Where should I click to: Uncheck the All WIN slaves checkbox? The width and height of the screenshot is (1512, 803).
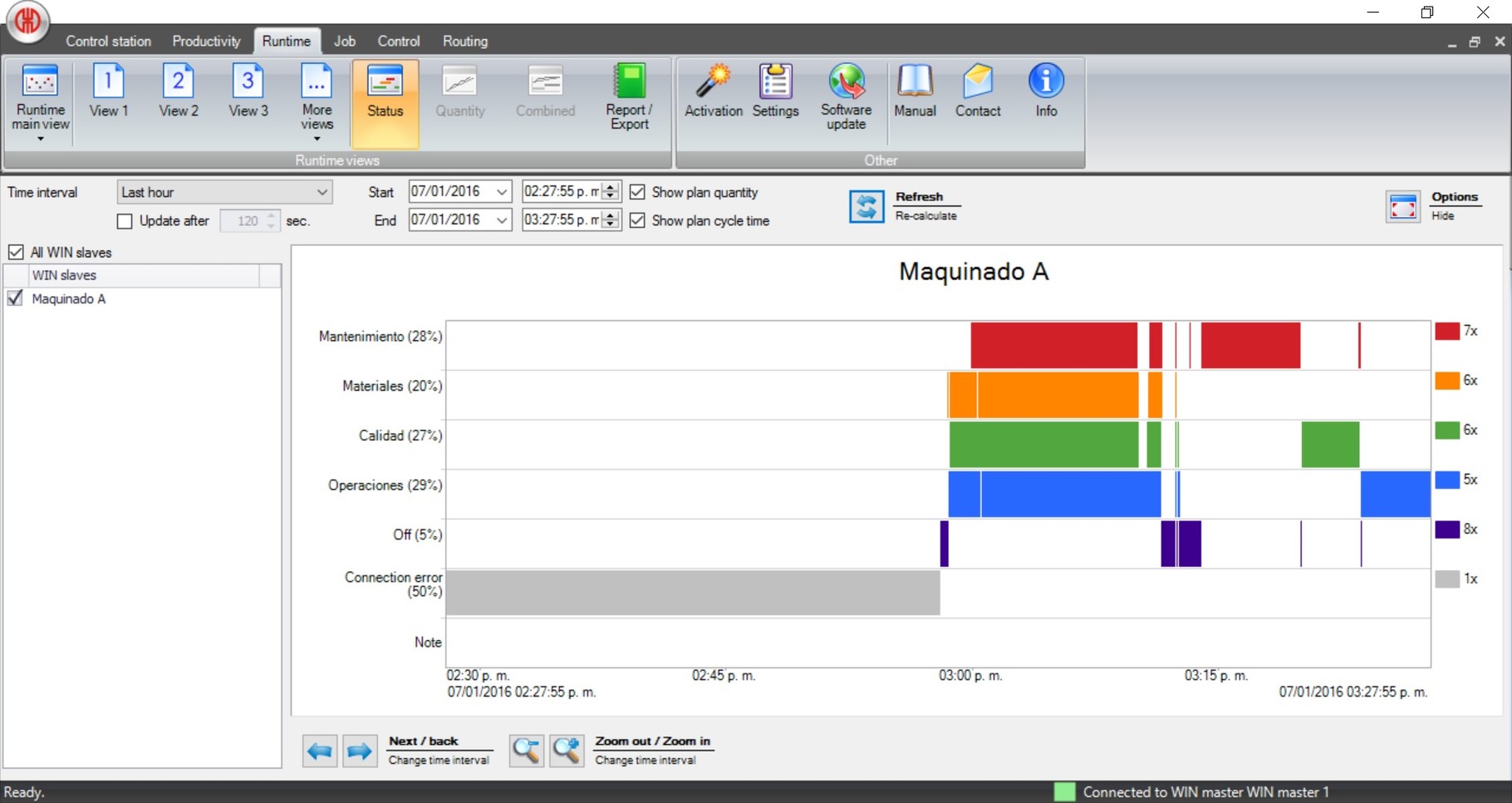coord(16,252)
